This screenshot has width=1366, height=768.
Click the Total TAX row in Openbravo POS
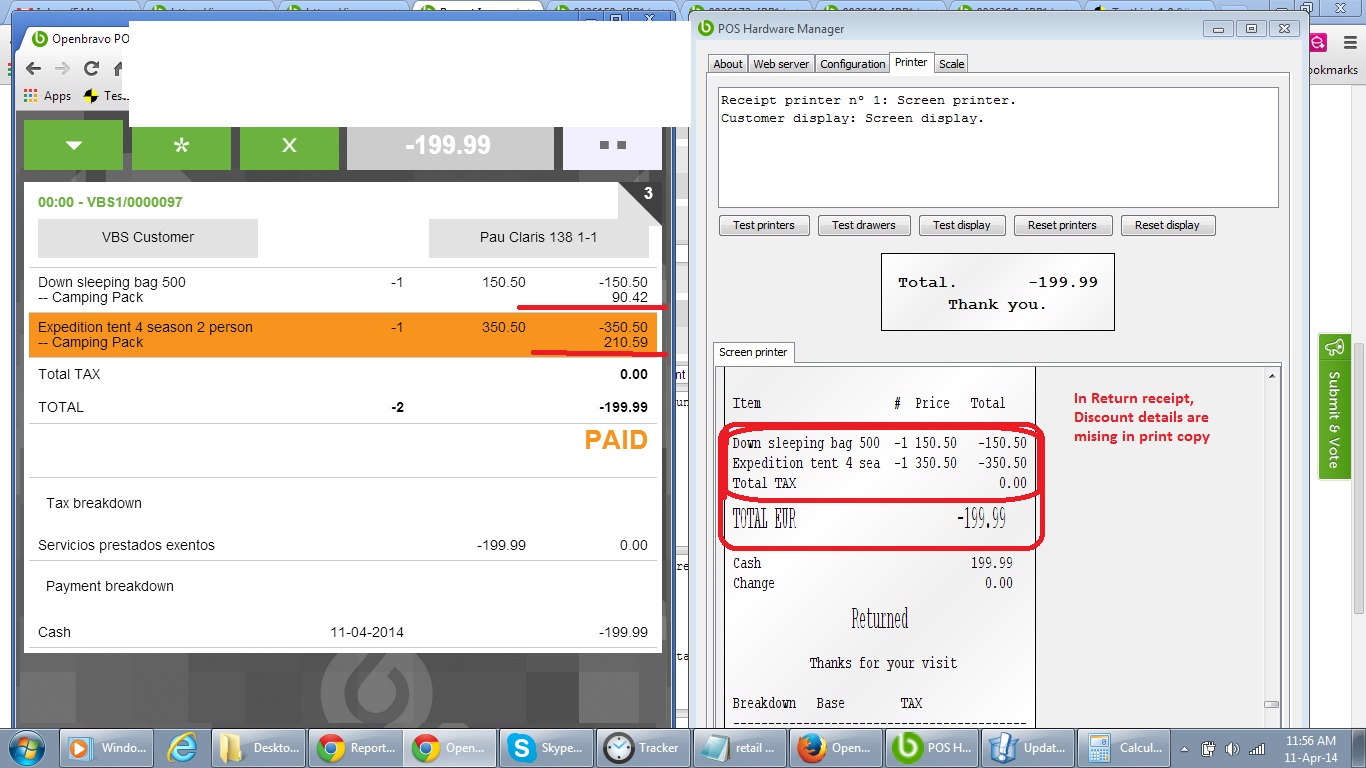click(x=343, y=374)
